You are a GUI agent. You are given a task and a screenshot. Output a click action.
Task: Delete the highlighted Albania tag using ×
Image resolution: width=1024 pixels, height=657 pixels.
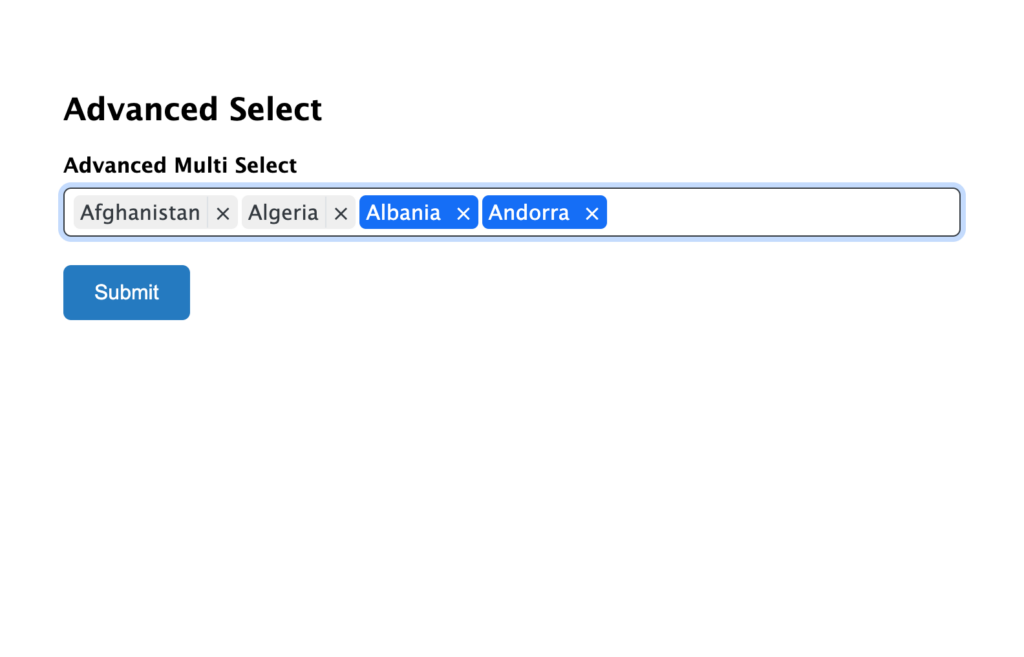coord(463,213)
